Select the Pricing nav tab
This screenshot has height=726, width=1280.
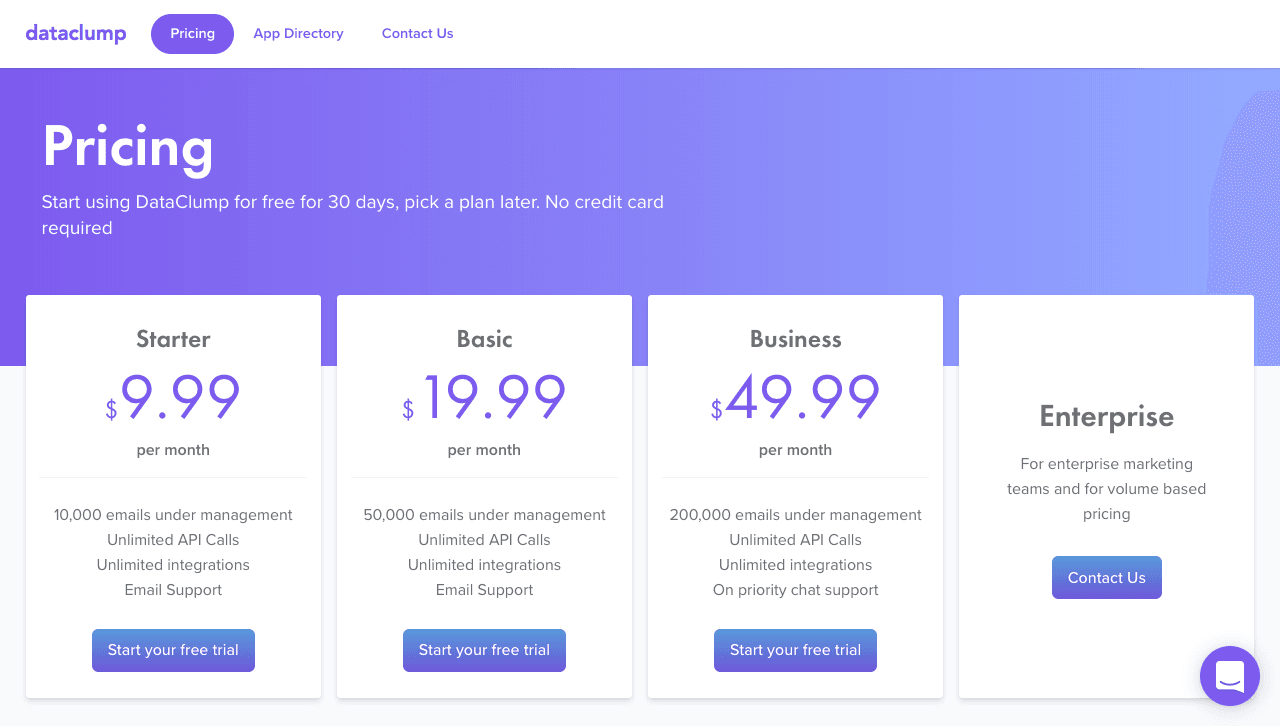click(192, 34)
